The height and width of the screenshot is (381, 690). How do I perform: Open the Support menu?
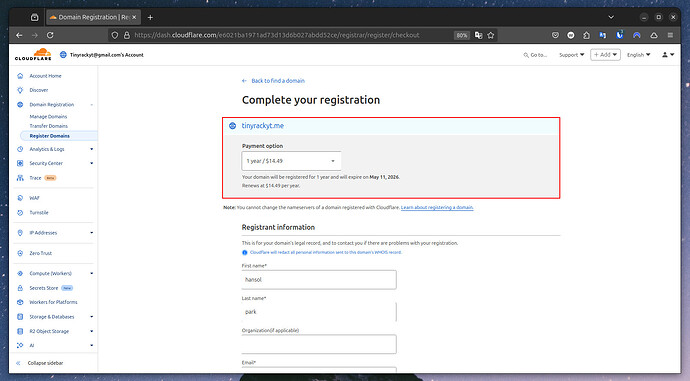(x=571, y=55)
